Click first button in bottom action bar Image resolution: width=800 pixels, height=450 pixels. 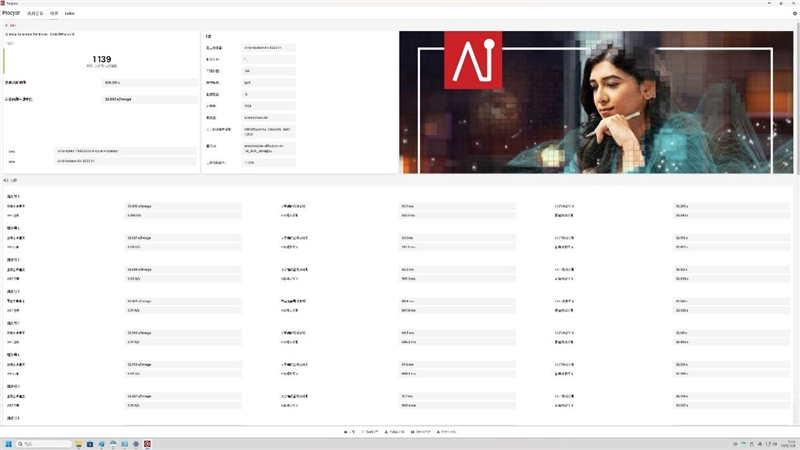tap(349, 432)
